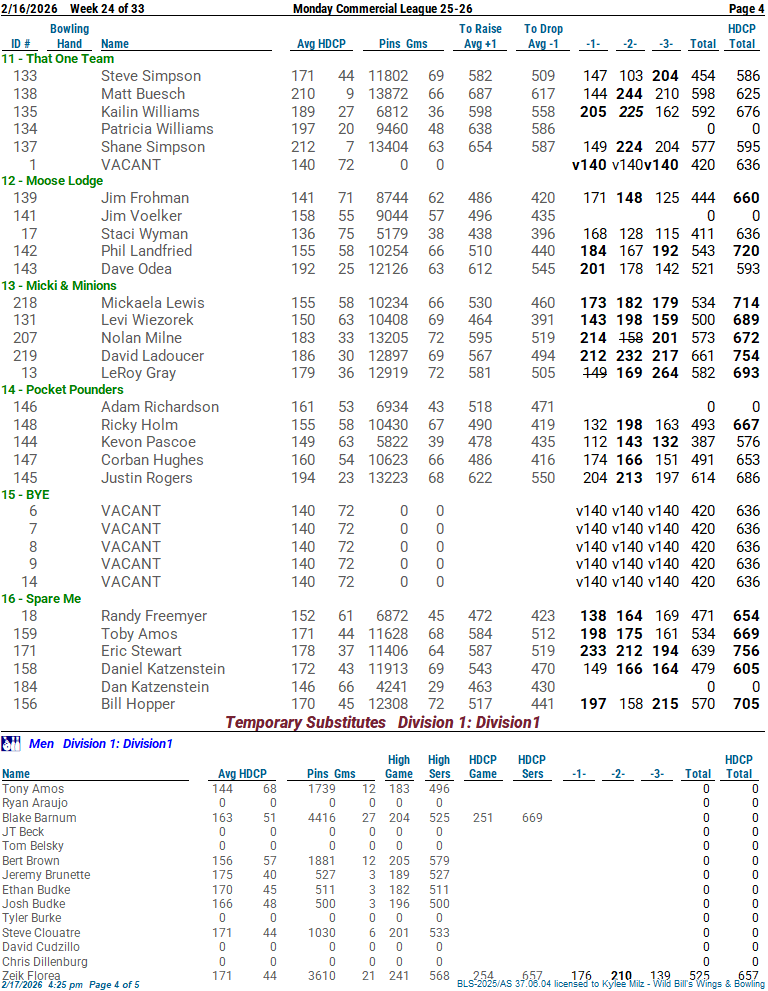Select team heading '15 - BYE'
The height and width of the screenshot is (991, 768).
point(25,495)
